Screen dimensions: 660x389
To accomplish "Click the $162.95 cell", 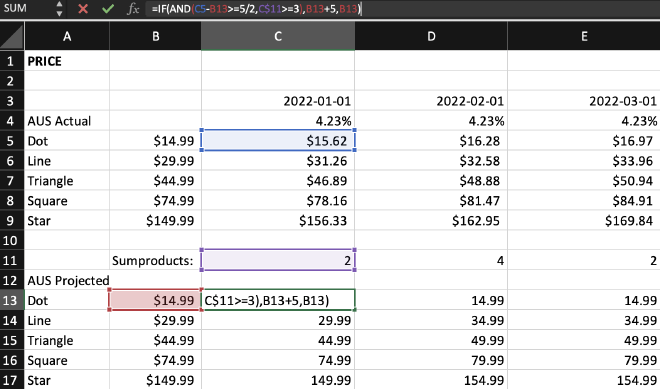I will 431,221.
